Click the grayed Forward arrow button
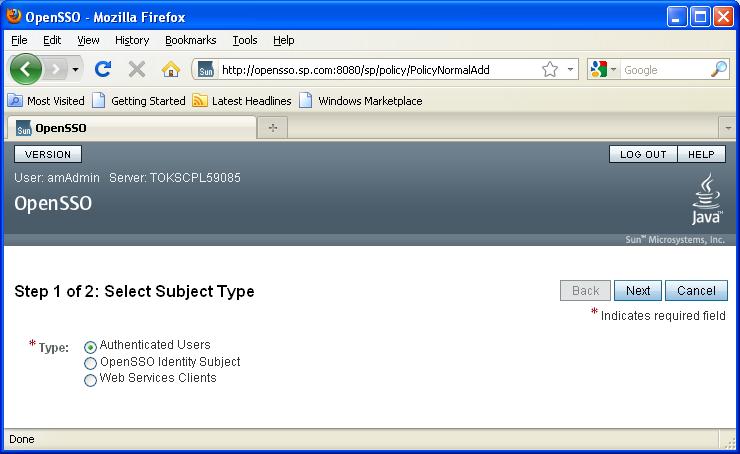The width and height of the screenshot is (740, 454). click(x=56, y=69)
